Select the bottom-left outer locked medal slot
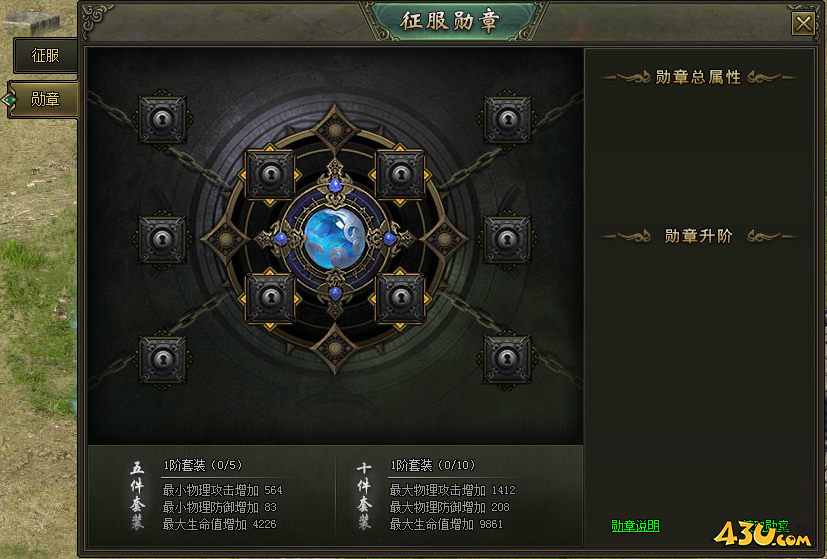The image size is (827, 559). click(x=162, y=360)
